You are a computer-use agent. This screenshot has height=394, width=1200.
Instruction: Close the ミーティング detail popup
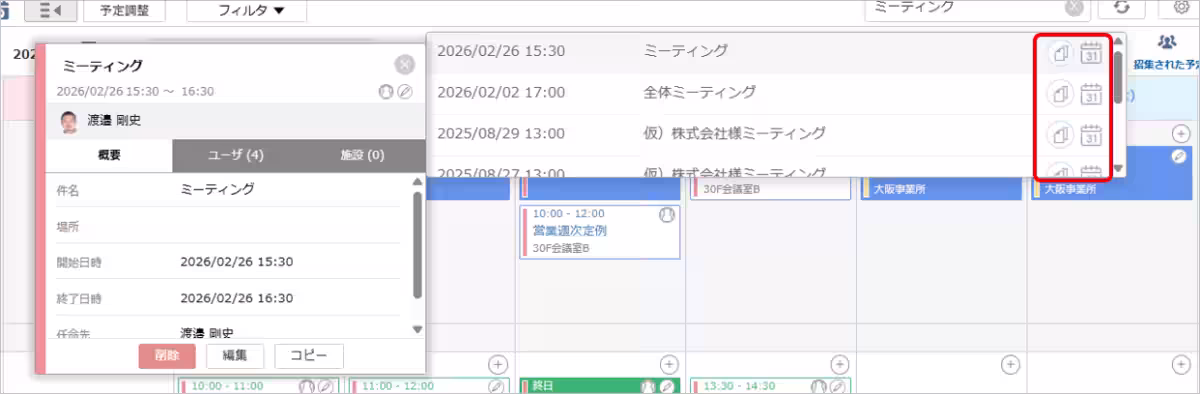point(404,65)
